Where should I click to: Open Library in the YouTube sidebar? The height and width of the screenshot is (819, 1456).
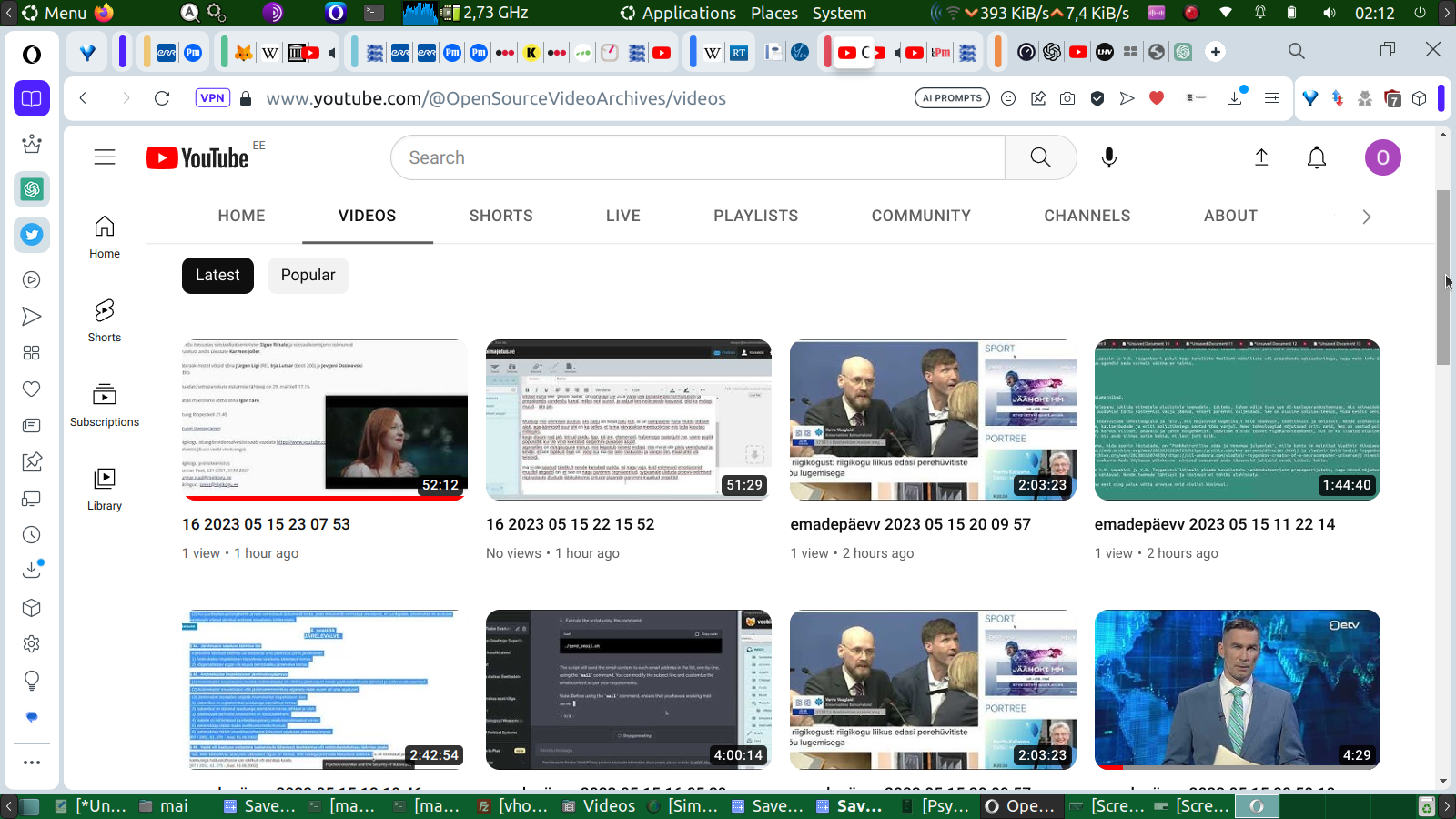pos(105,489)
